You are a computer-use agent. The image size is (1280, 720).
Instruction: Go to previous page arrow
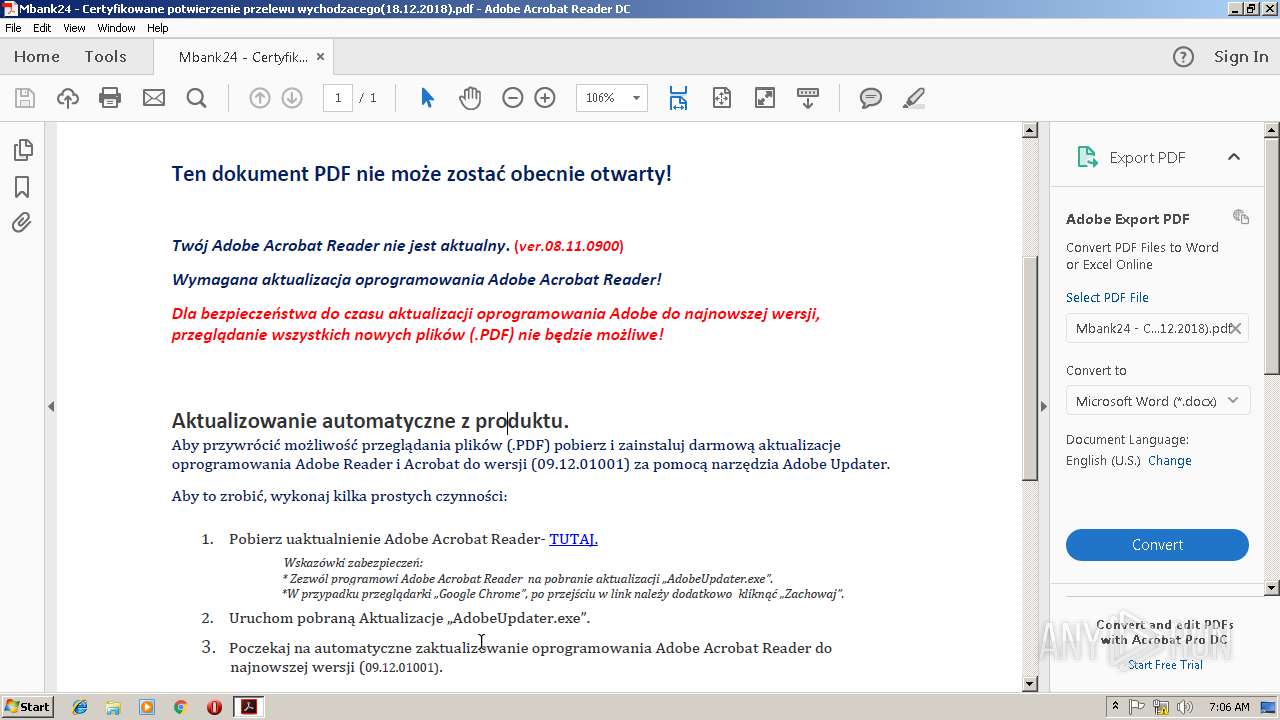pyautogui.click(x=260, y=98)
